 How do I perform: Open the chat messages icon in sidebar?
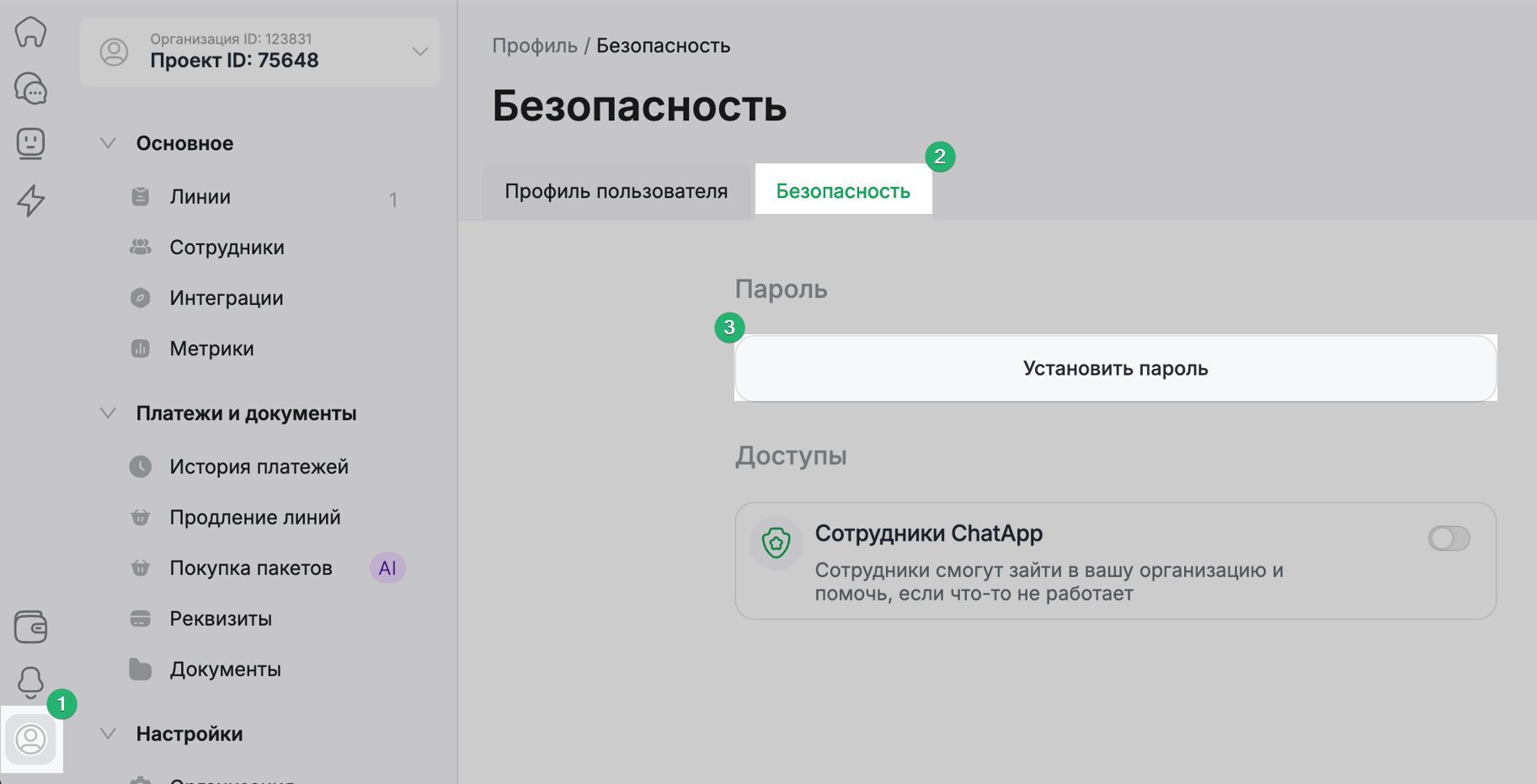pyautogui.click(x=30, y=88)
